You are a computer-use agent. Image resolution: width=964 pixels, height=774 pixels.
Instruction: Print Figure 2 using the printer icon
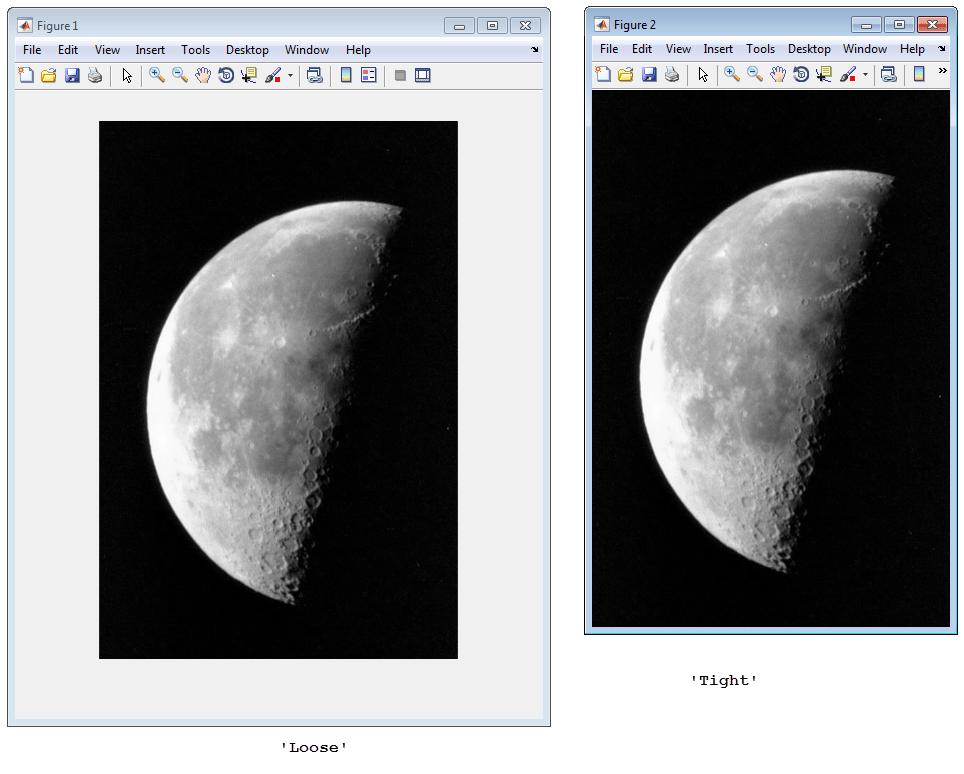tap(672, 74)
